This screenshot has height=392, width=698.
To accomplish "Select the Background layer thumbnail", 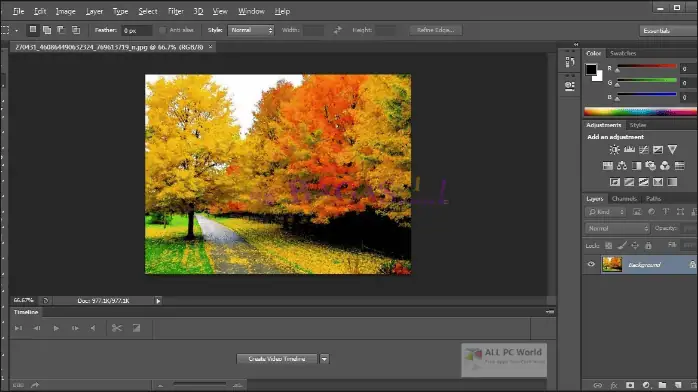I will (x=612, y=264).
